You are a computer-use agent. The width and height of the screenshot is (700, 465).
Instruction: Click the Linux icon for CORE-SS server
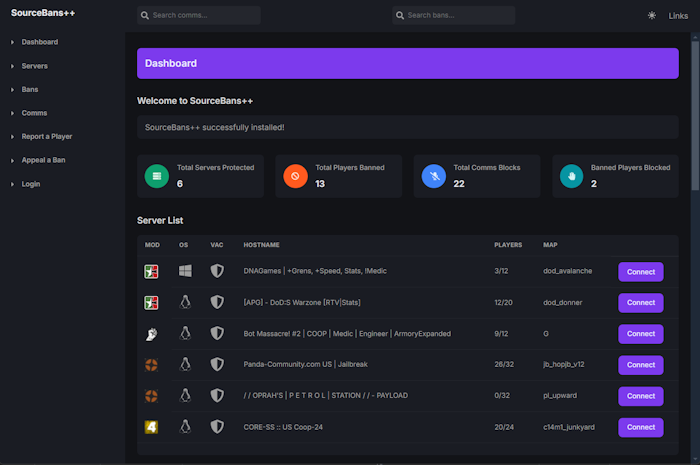click(185, 427)
